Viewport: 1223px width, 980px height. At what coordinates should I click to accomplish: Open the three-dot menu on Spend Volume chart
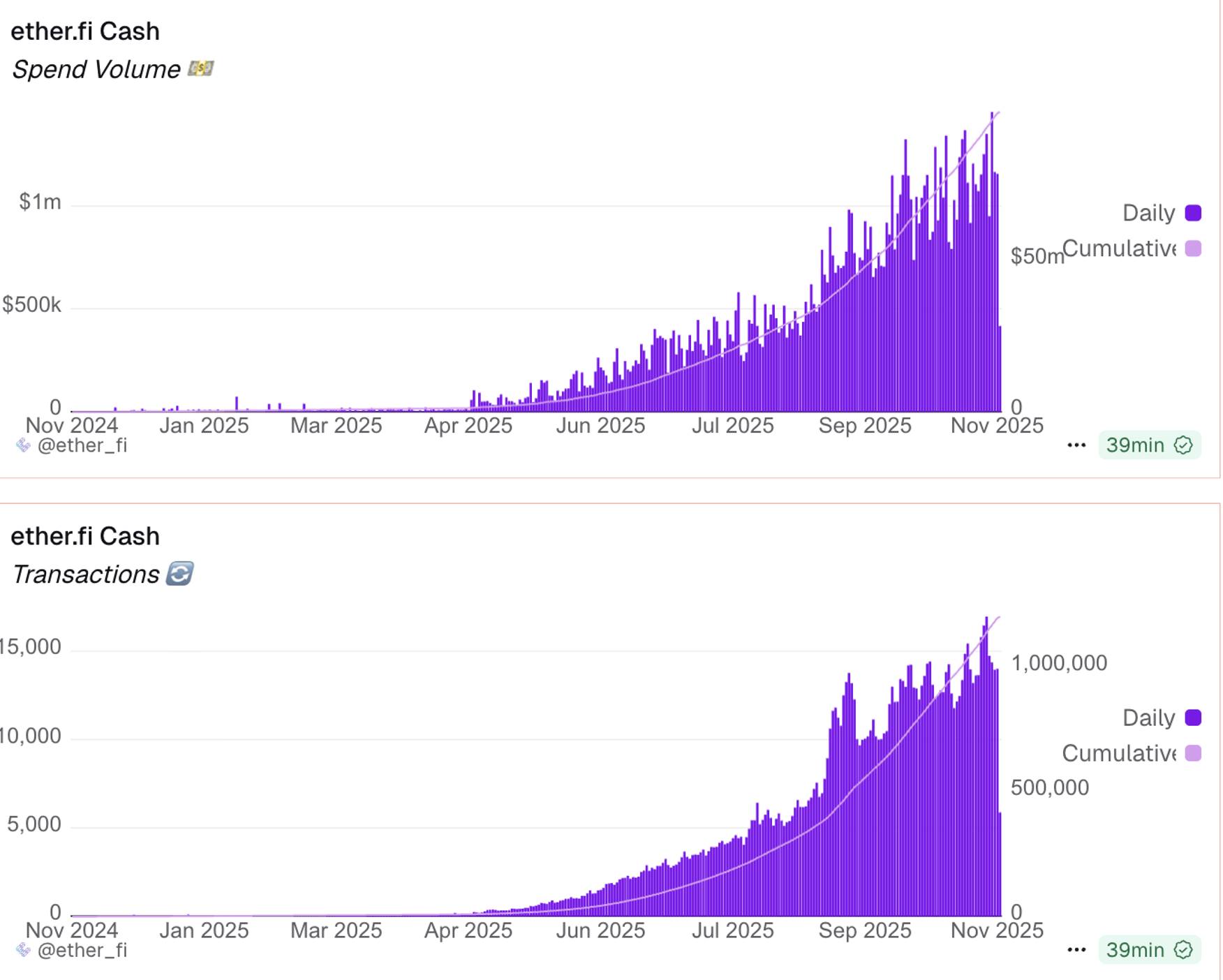(1076, 445)
